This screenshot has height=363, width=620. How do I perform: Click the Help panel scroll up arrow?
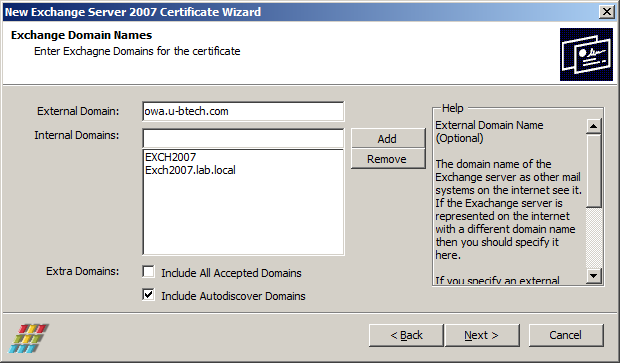[x=594, y=126]
